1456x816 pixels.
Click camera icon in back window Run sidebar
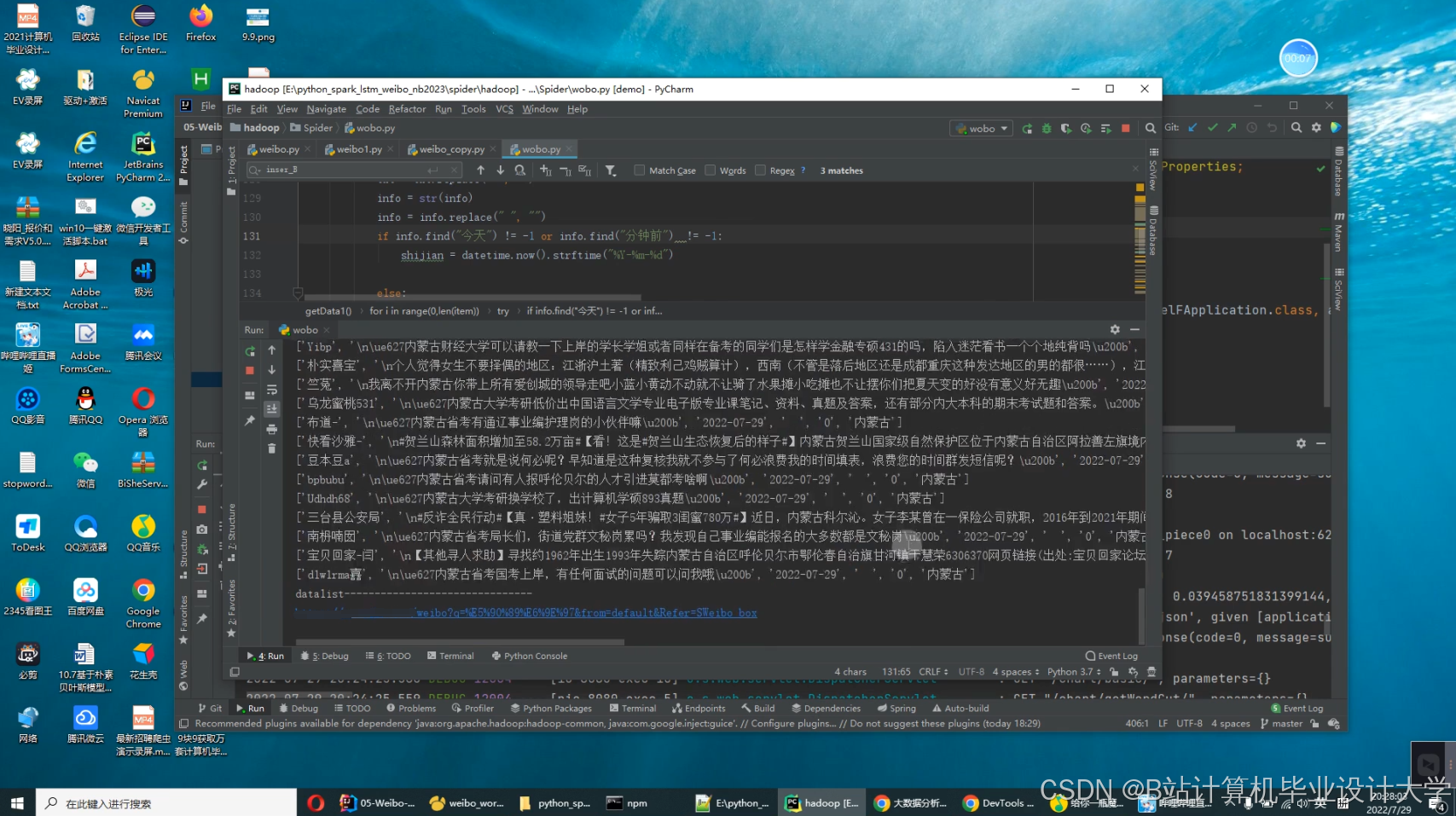[202, 530]
